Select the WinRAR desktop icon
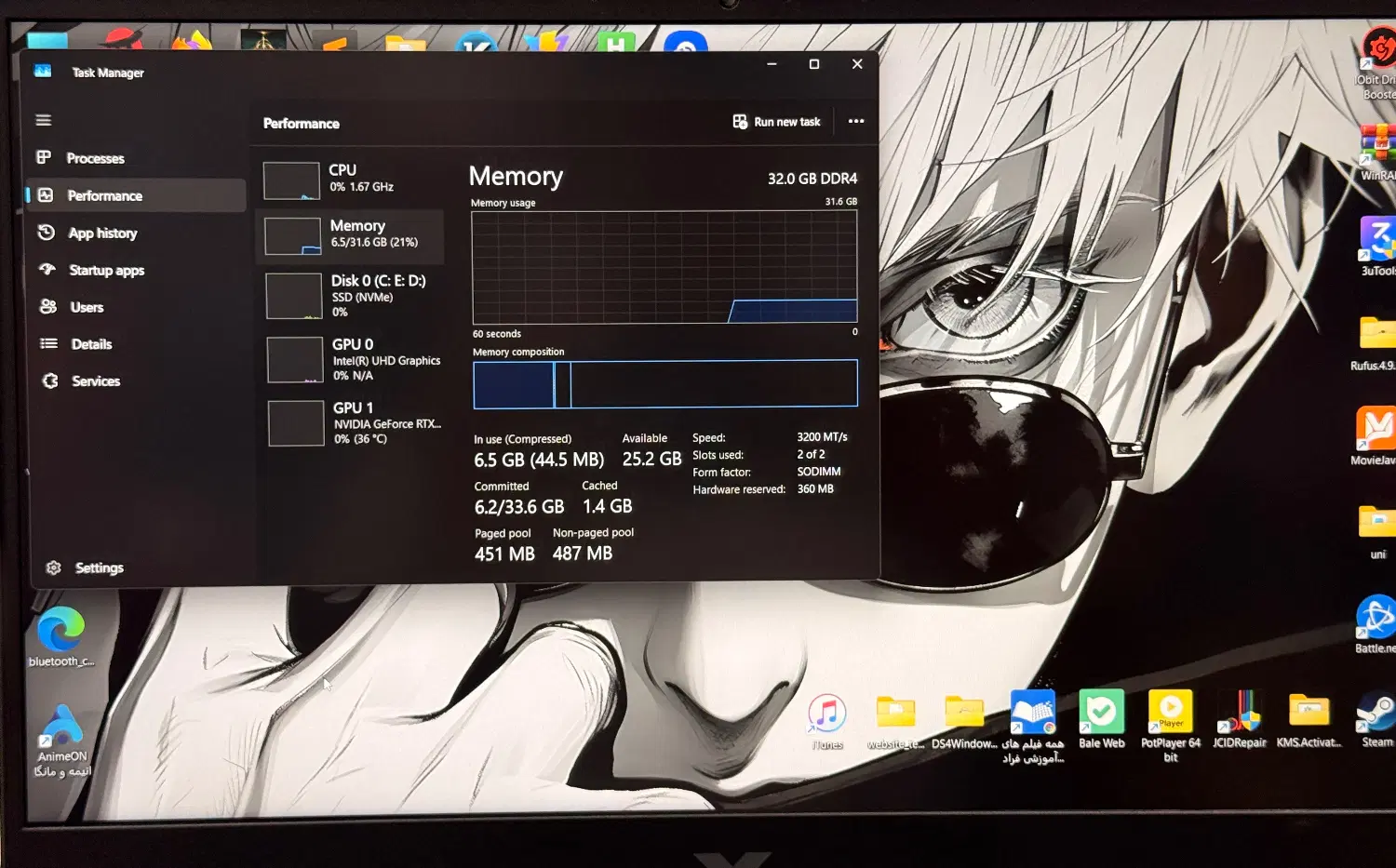 (x=1378, y=153)
